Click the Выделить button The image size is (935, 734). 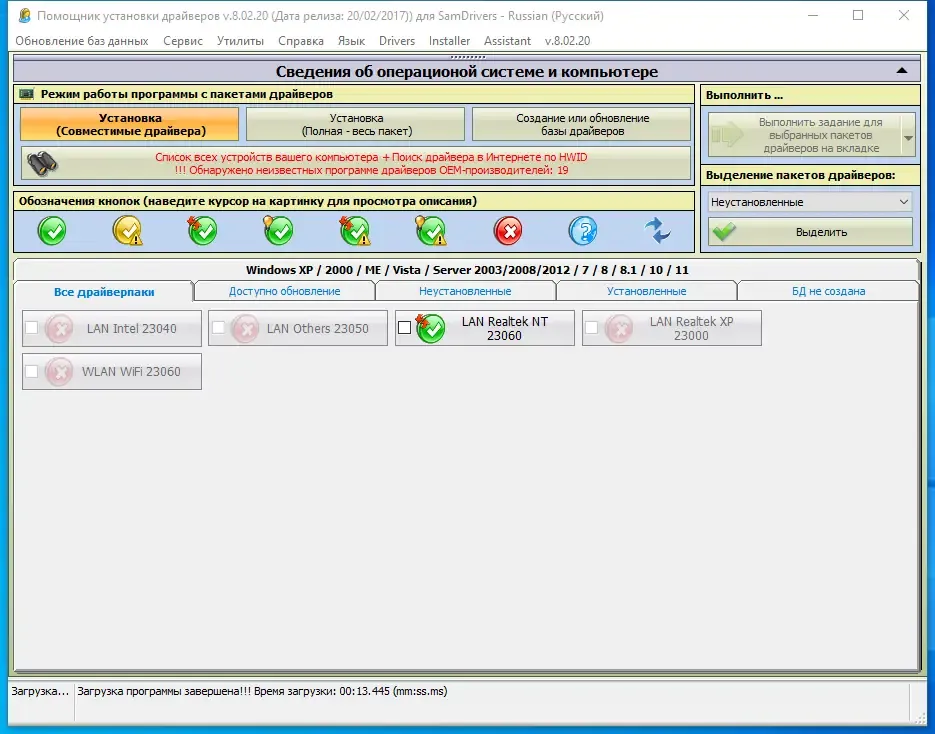pyautogui.click(x=810, y=232)
